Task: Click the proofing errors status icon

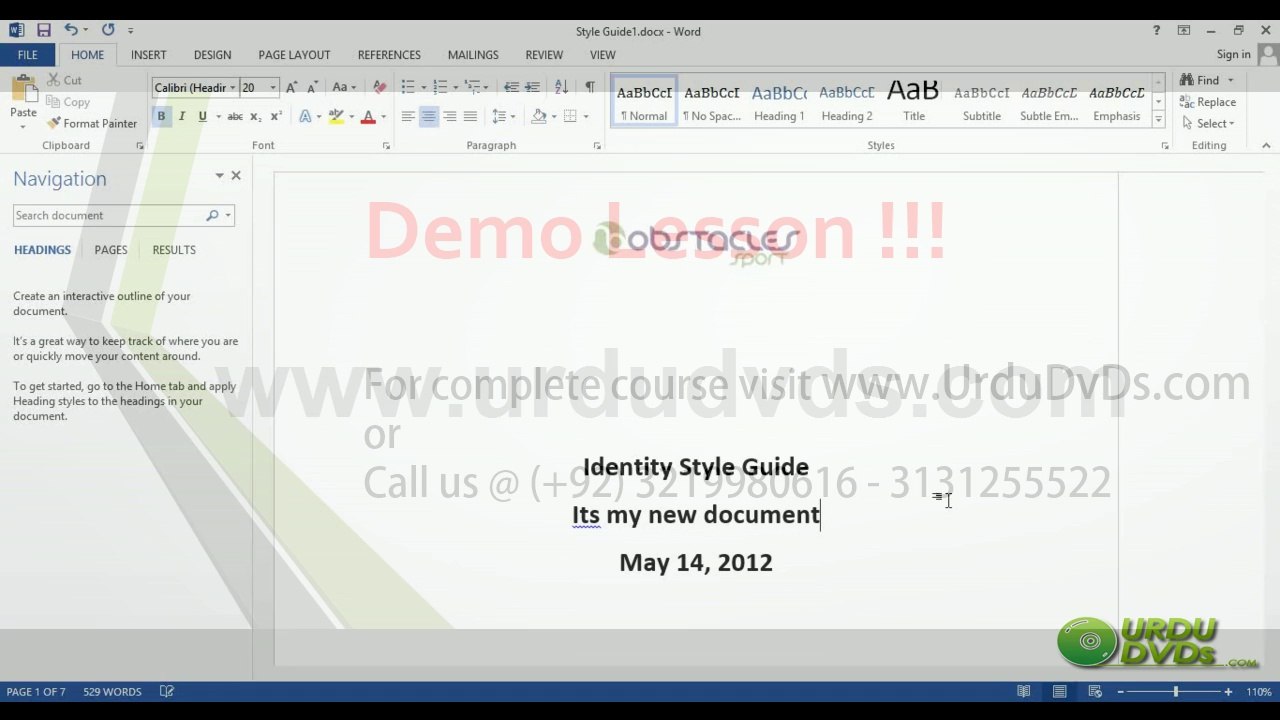Action: point(167,692)
